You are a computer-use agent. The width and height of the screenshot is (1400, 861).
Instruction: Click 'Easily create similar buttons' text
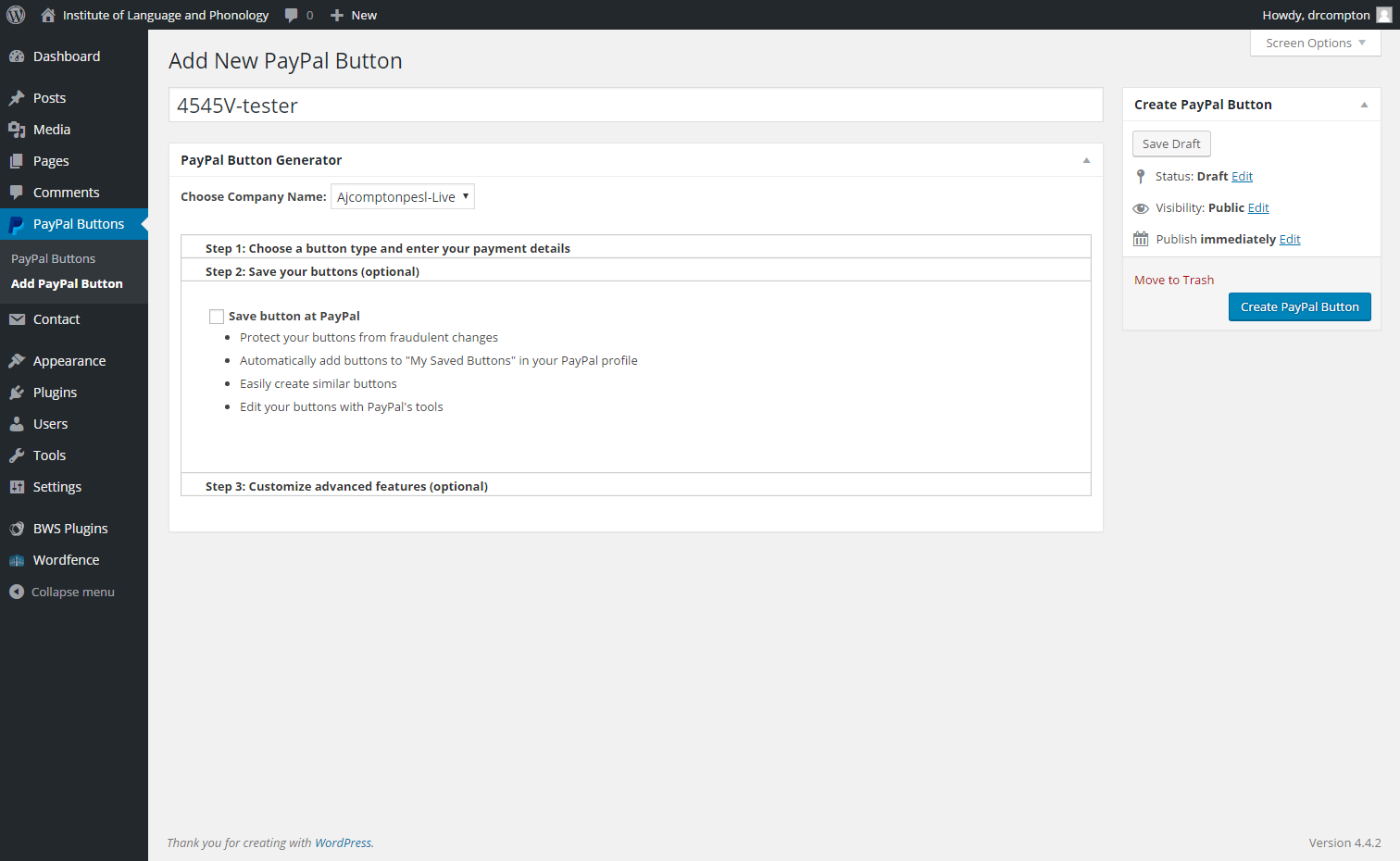[318, 383]
